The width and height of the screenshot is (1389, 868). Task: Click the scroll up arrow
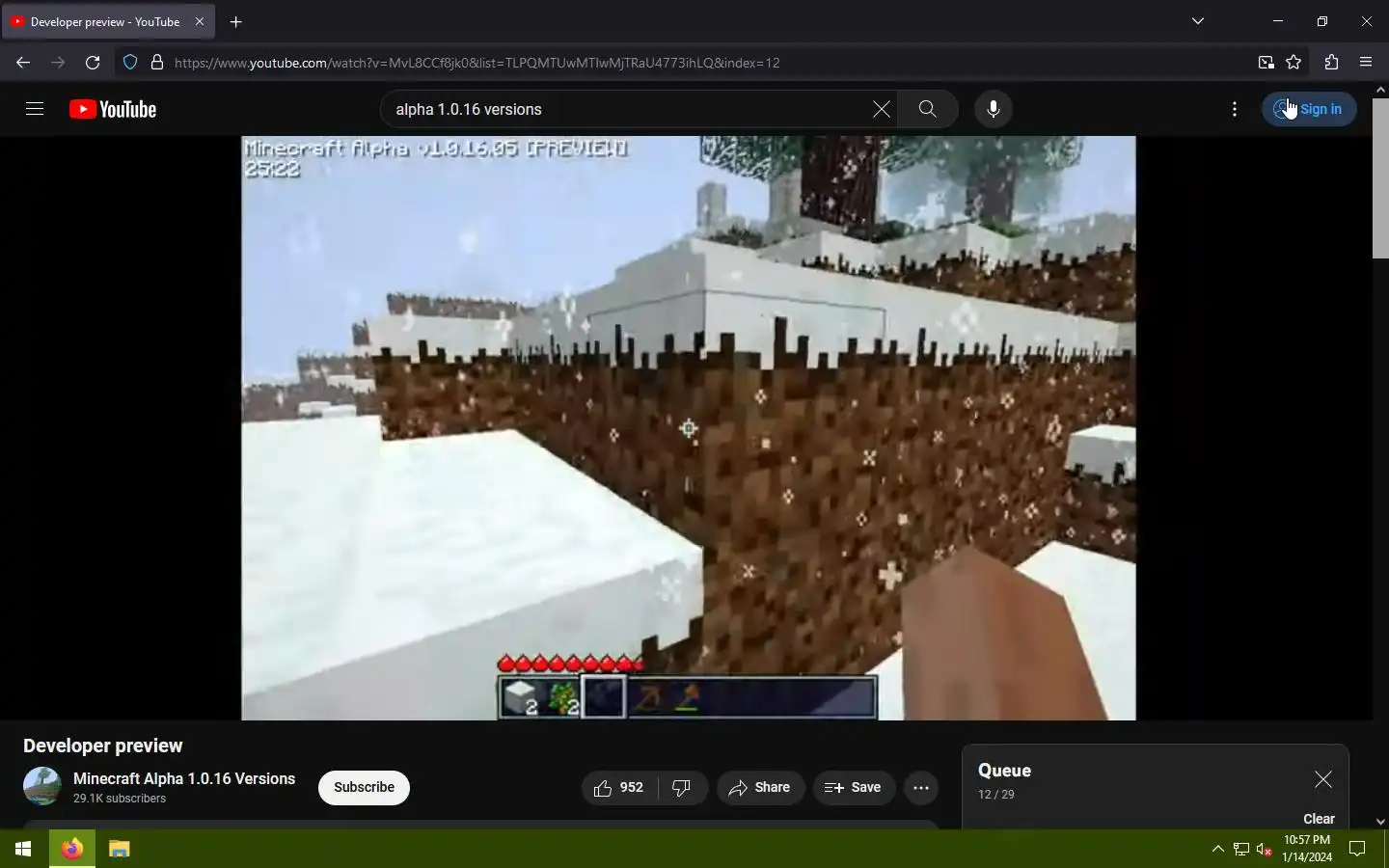pyautogui.click(x=1380, y=89)
